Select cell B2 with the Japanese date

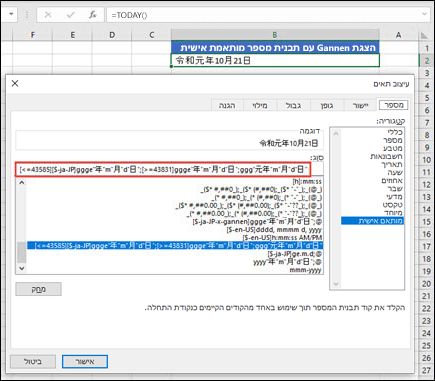click(275, 61)
